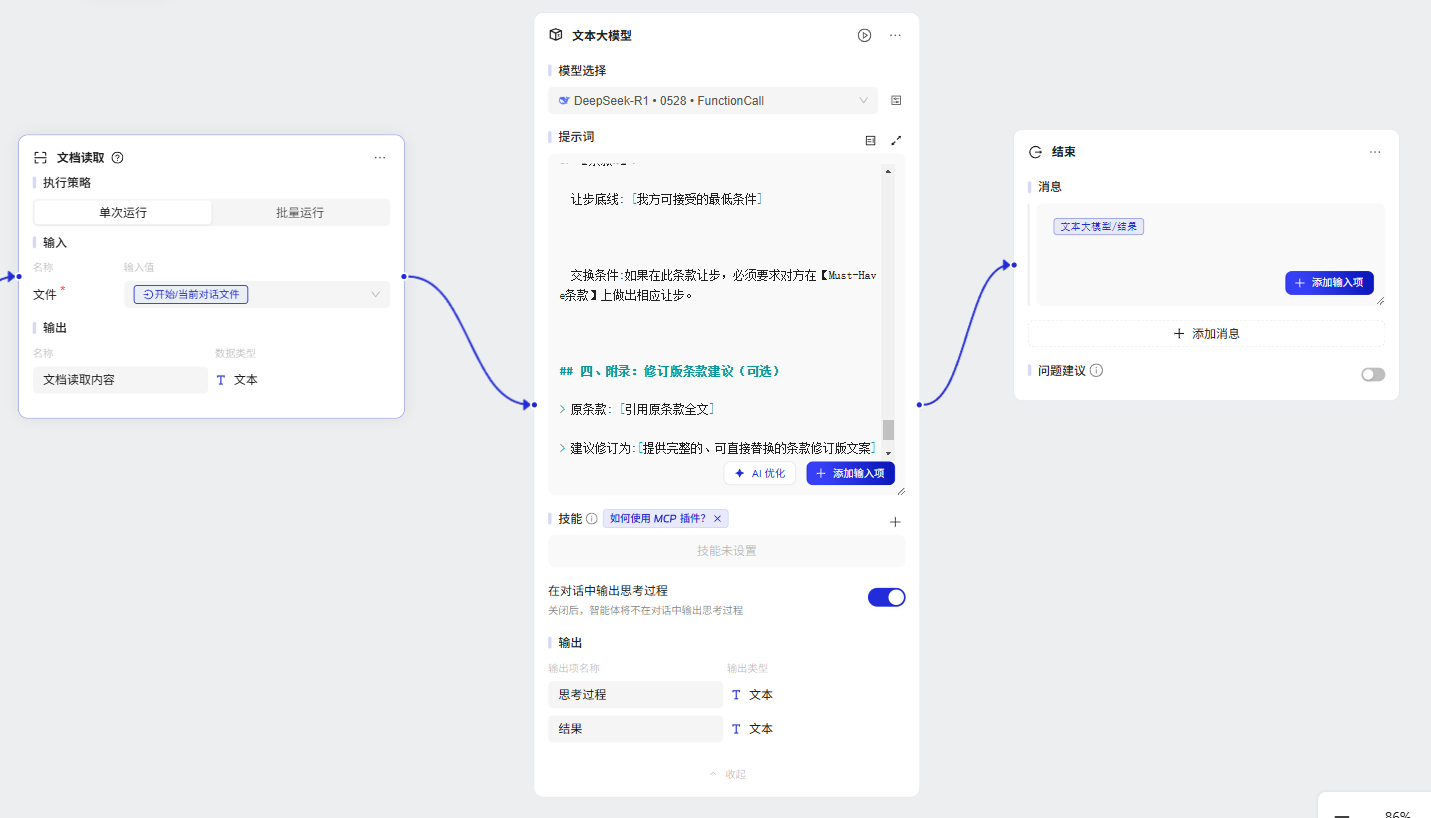This screenshot has width=1431, height=818.
Task: Dismiss the 如何使用 MCP 插件 tag
Action: tap(717, 519)
